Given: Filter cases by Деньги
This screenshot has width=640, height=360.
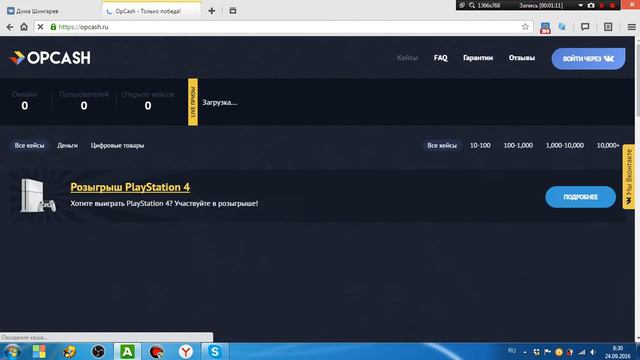Looking at the screenshot, I should point(67,145).
